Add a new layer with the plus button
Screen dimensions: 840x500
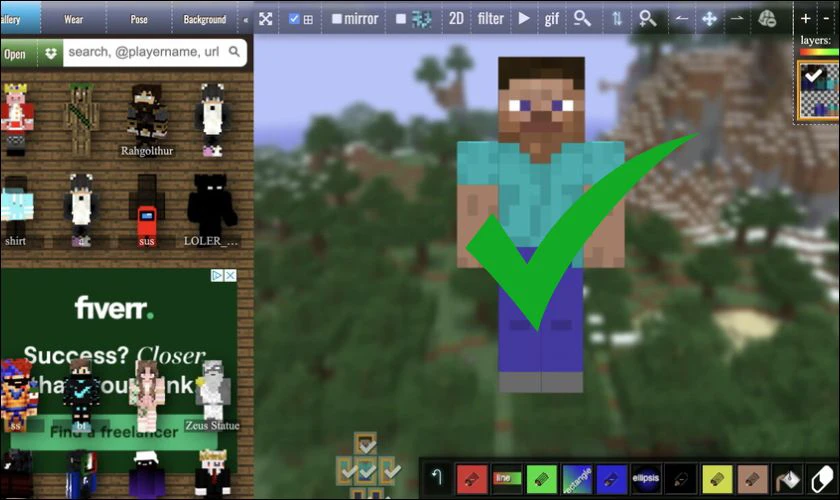(805, 19)
